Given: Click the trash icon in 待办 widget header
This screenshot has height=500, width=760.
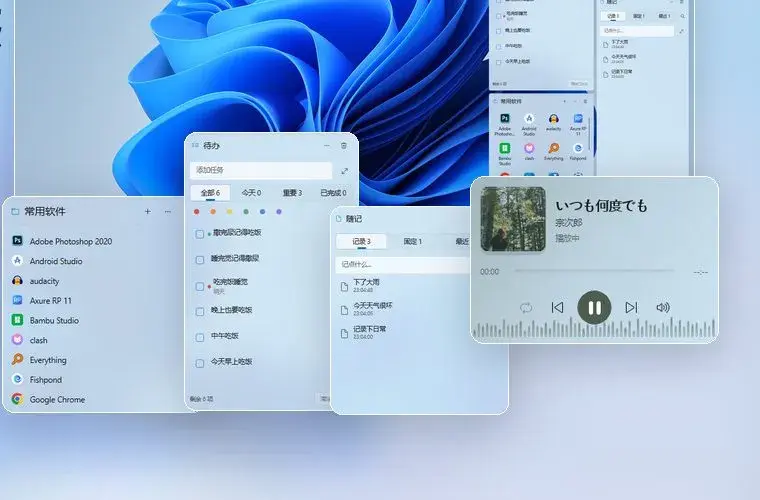Looking at the screenshot, I should tap(344, 145).
